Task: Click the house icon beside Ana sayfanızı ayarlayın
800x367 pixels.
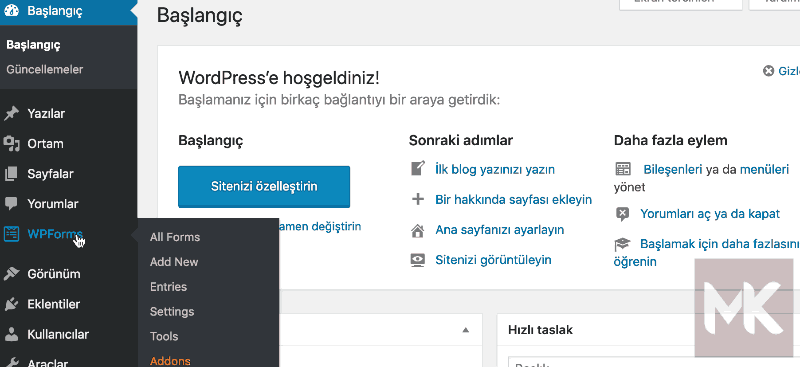Action: 418,230
